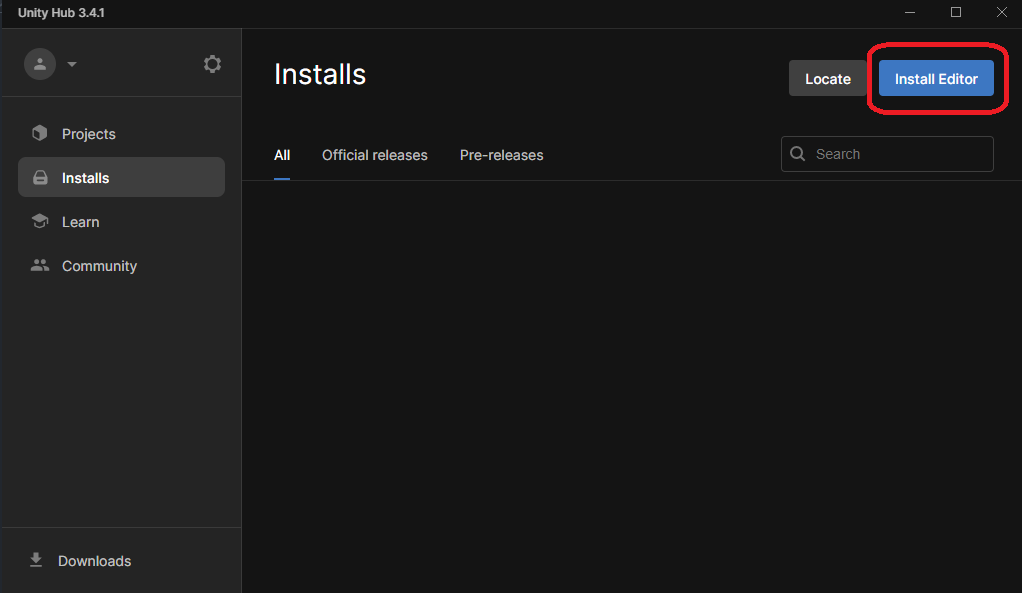The height and width of the screenshot is (593, 1022).
Task: Open Learn via the graduation cap icon
Action: point(38,221)
